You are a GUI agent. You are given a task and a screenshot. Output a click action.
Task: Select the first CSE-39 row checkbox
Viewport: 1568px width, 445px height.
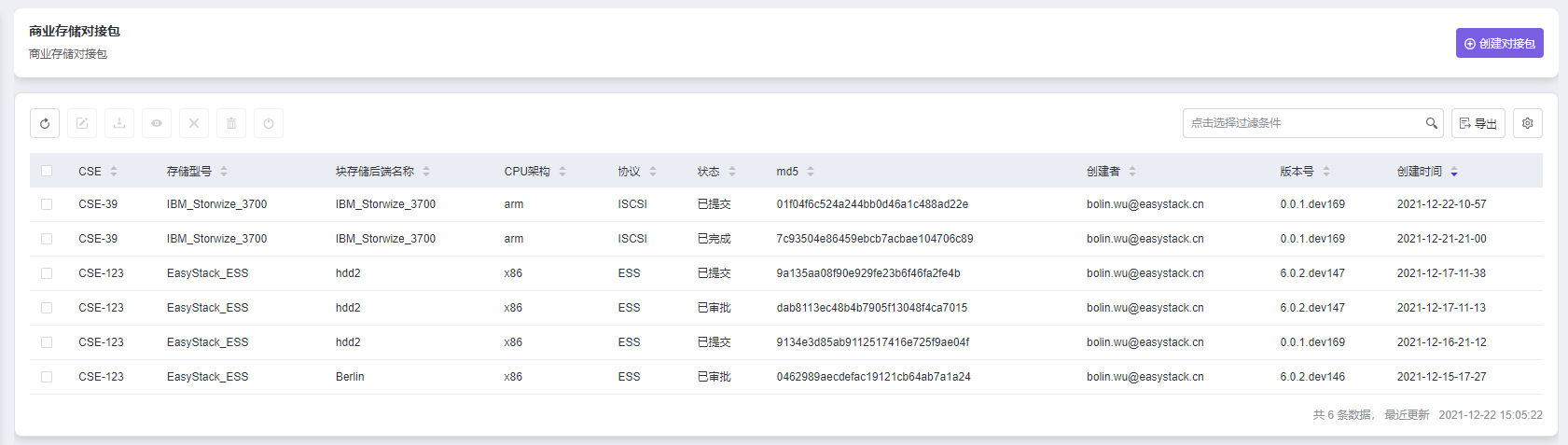tap(47, 204)
